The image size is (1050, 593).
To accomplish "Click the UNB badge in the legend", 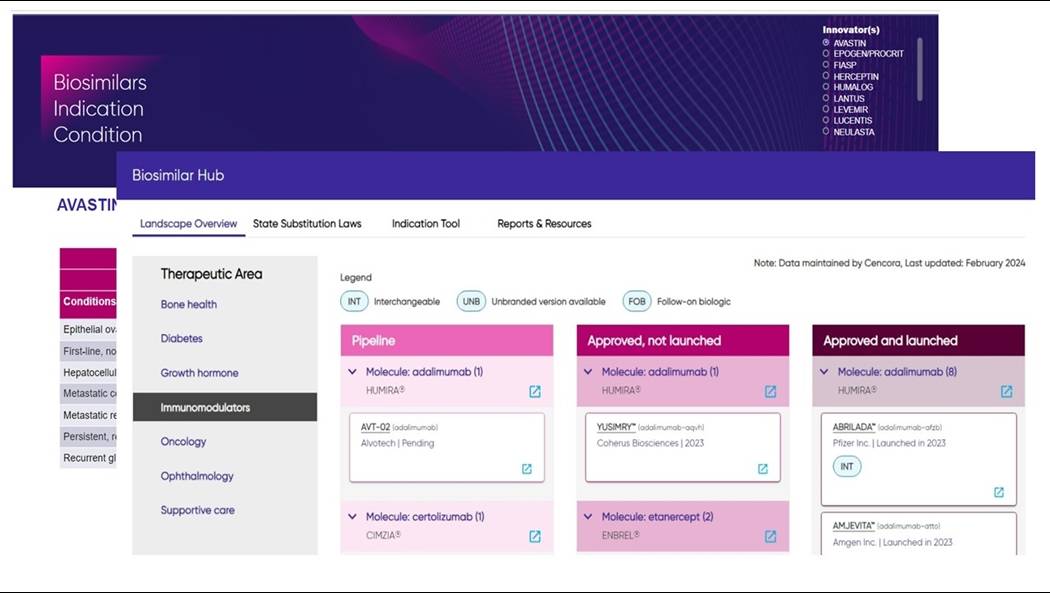I will pyautogui.click(x=471, y=302).
